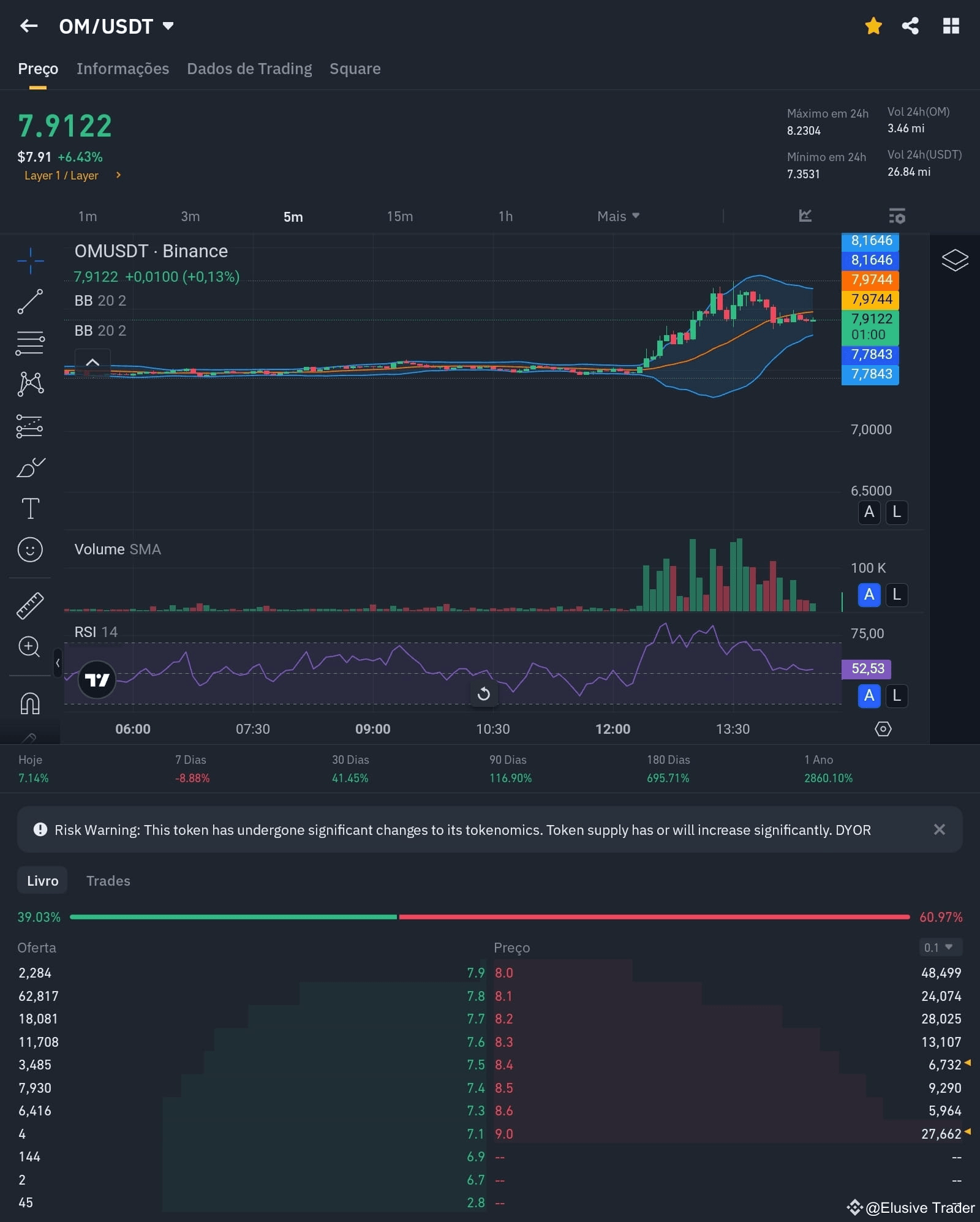Viewport: 980px width, 1222px height.
Task: Activate the zoom-in tool on the chart
Action: point(29,647)
